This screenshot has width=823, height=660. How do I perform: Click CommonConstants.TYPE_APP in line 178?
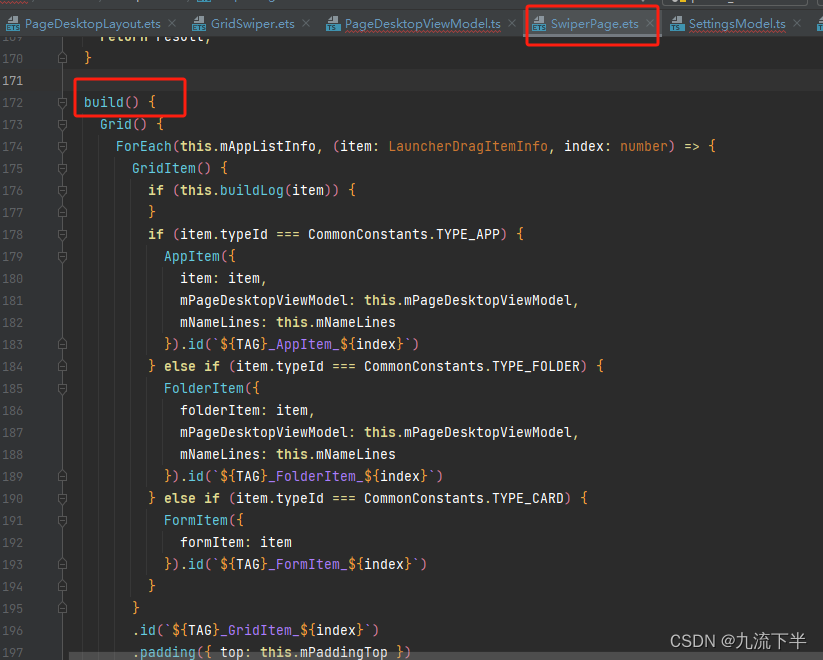[x=404, y=234]
